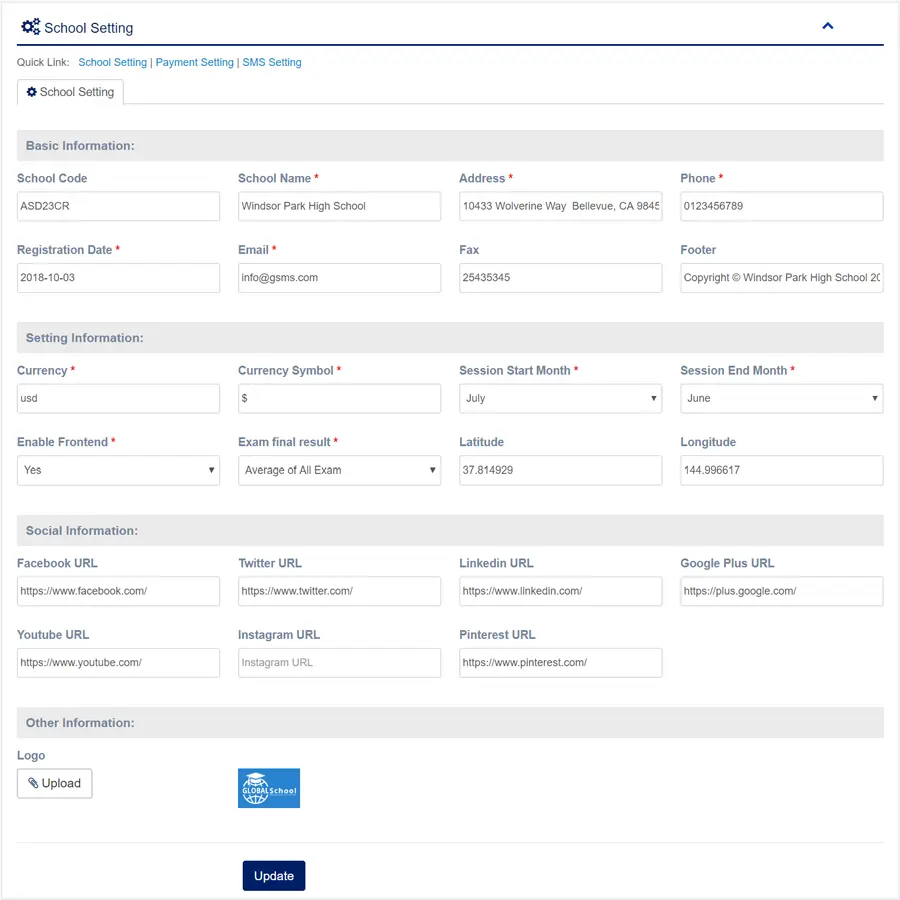Click the empty Instagram URL field
This screenshot has width=900, height=900.
(339, 663)
